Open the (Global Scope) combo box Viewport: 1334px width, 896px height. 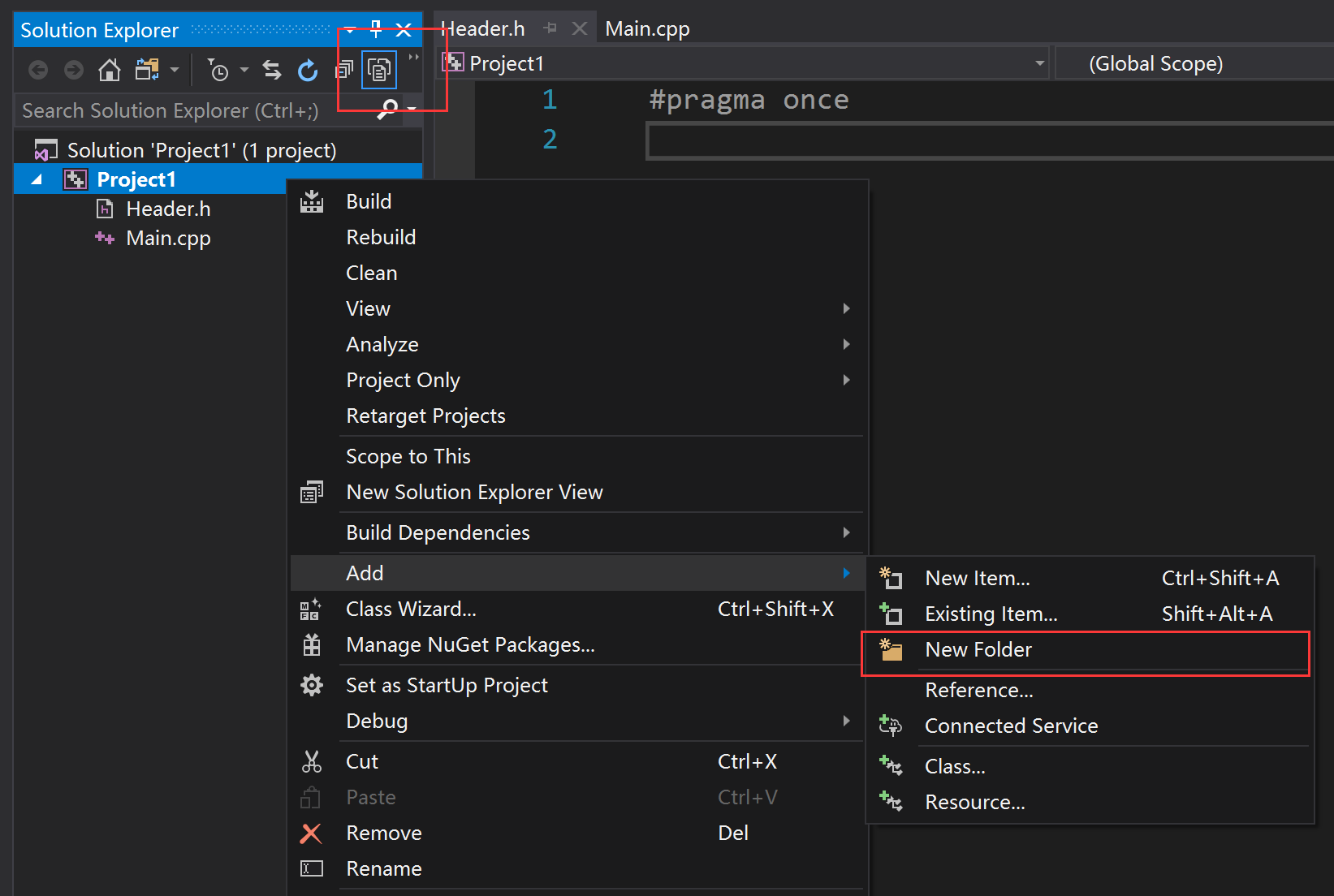(1194, 63)
